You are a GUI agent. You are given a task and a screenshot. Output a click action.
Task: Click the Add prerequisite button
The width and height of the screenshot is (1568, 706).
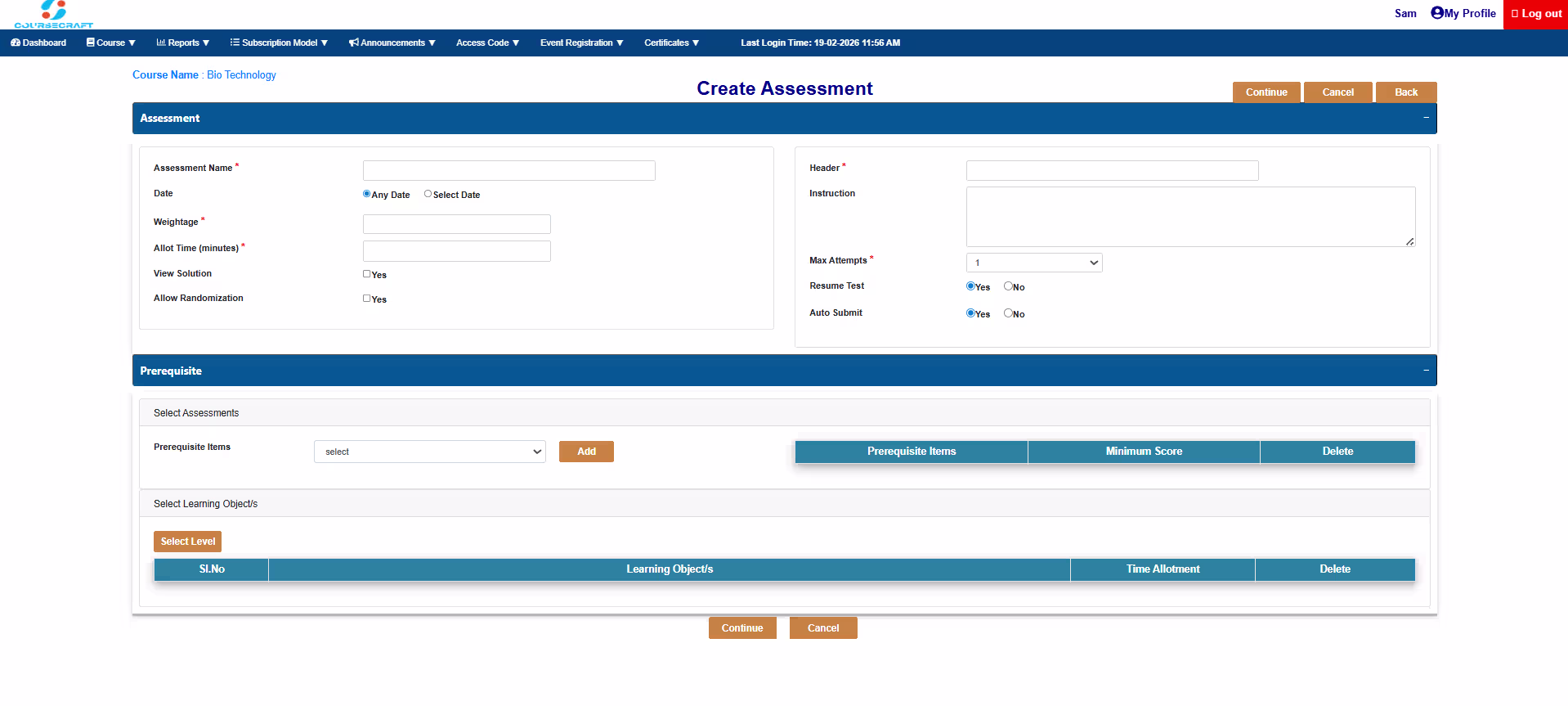coord(586,452)
